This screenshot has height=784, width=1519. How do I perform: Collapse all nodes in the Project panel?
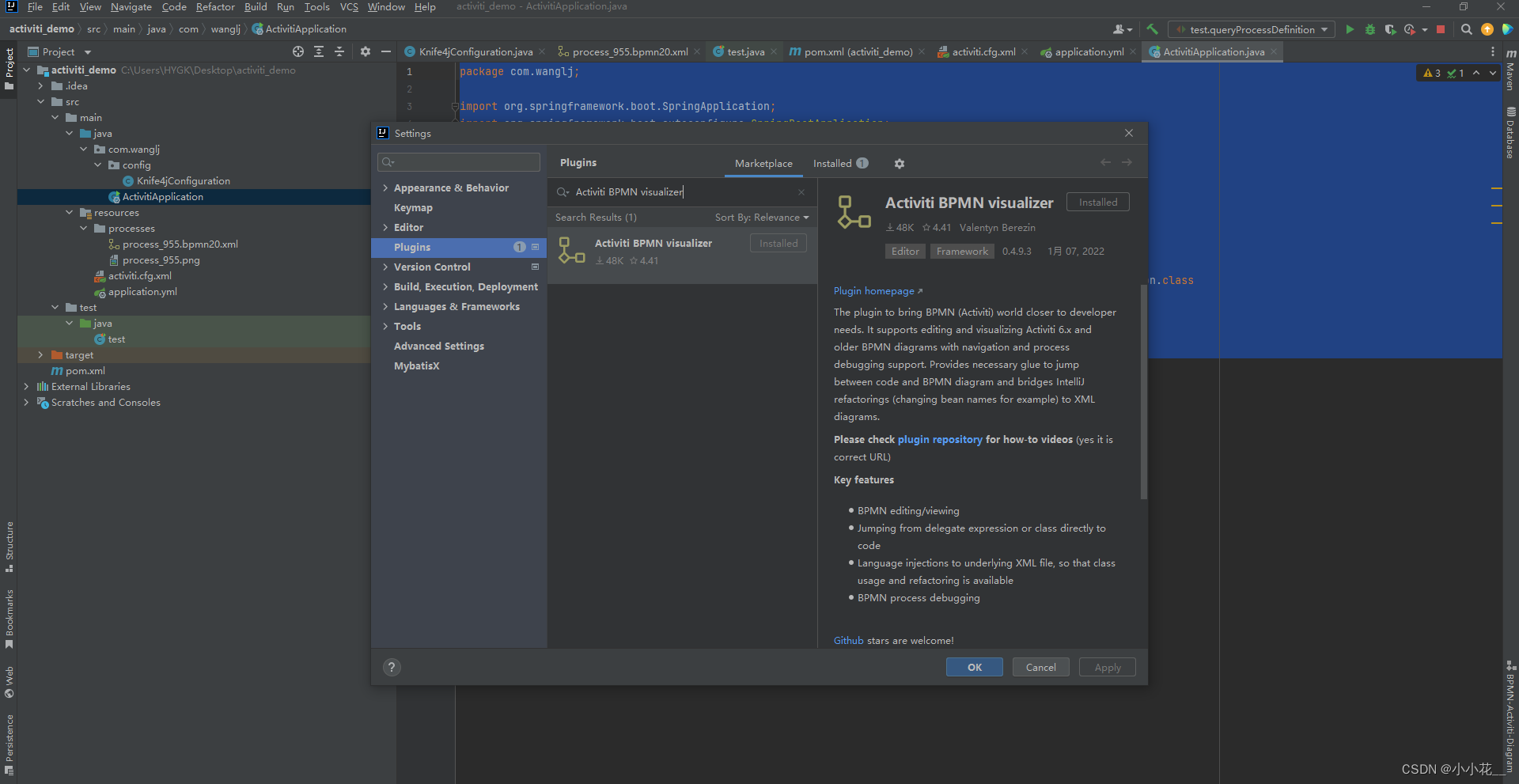339,51
